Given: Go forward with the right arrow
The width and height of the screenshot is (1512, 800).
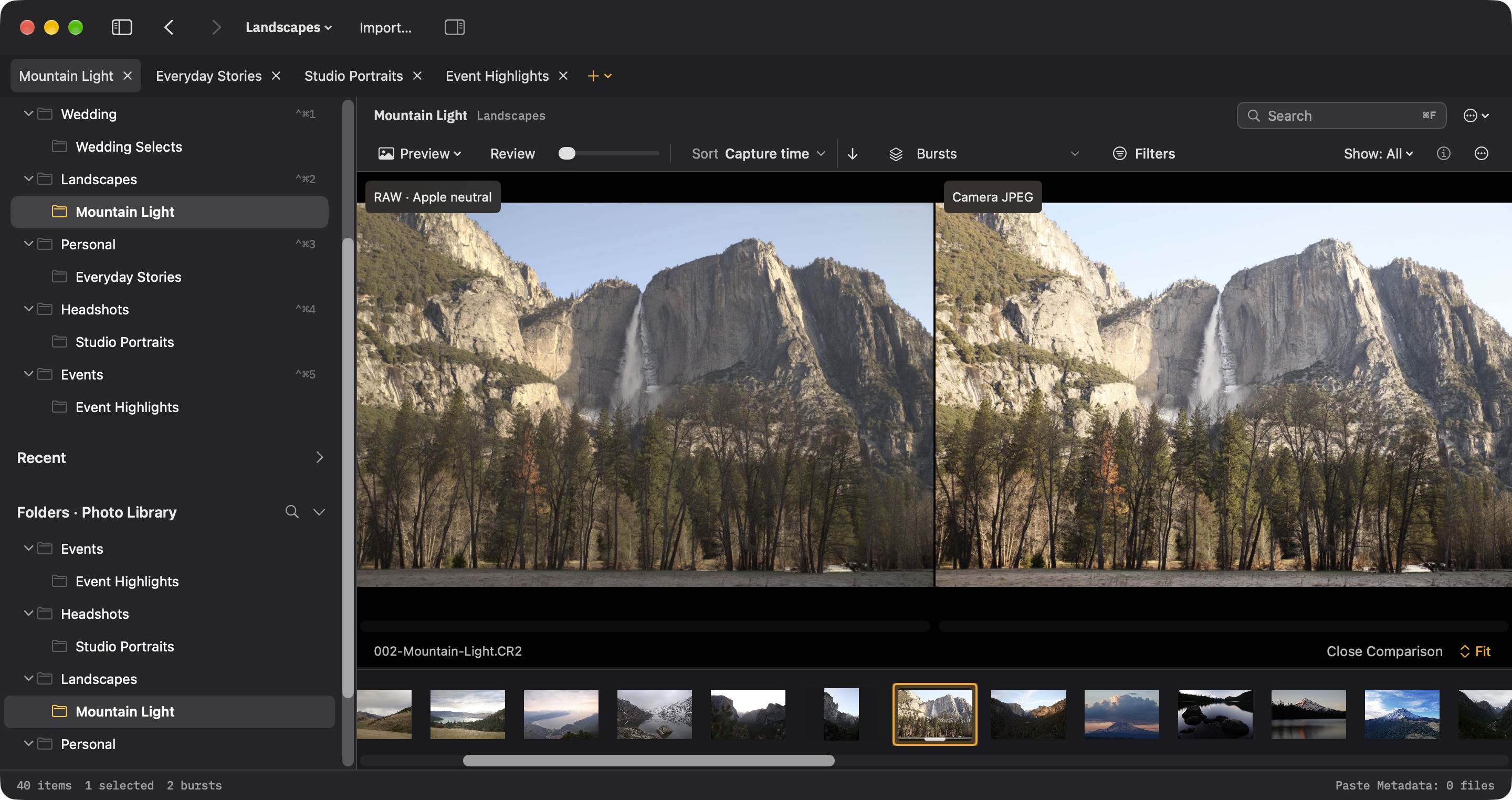Looking at the screenshot, I should click(x=217, y=28).
